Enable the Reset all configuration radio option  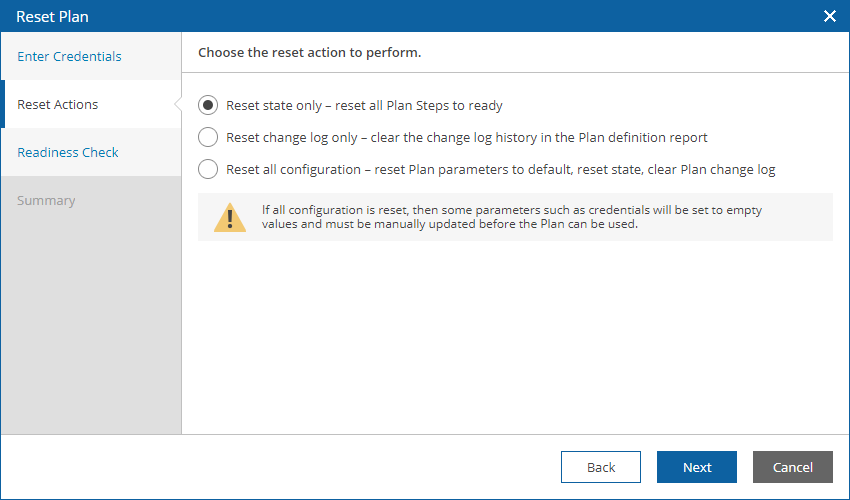[208, 169]
